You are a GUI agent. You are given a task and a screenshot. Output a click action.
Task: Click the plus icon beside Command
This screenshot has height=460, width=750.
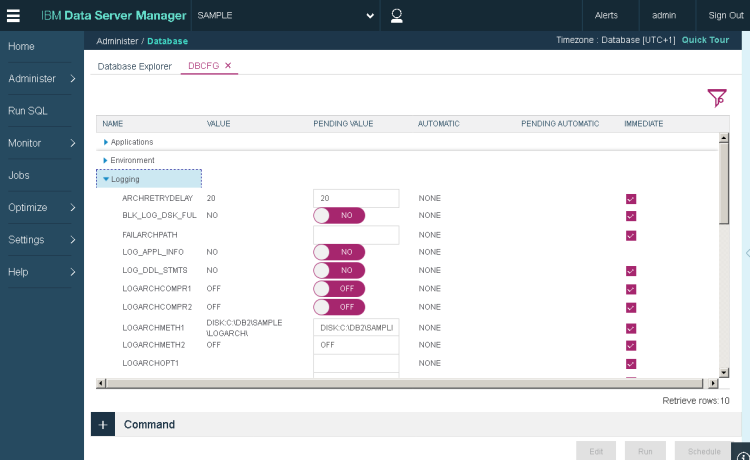103,424
